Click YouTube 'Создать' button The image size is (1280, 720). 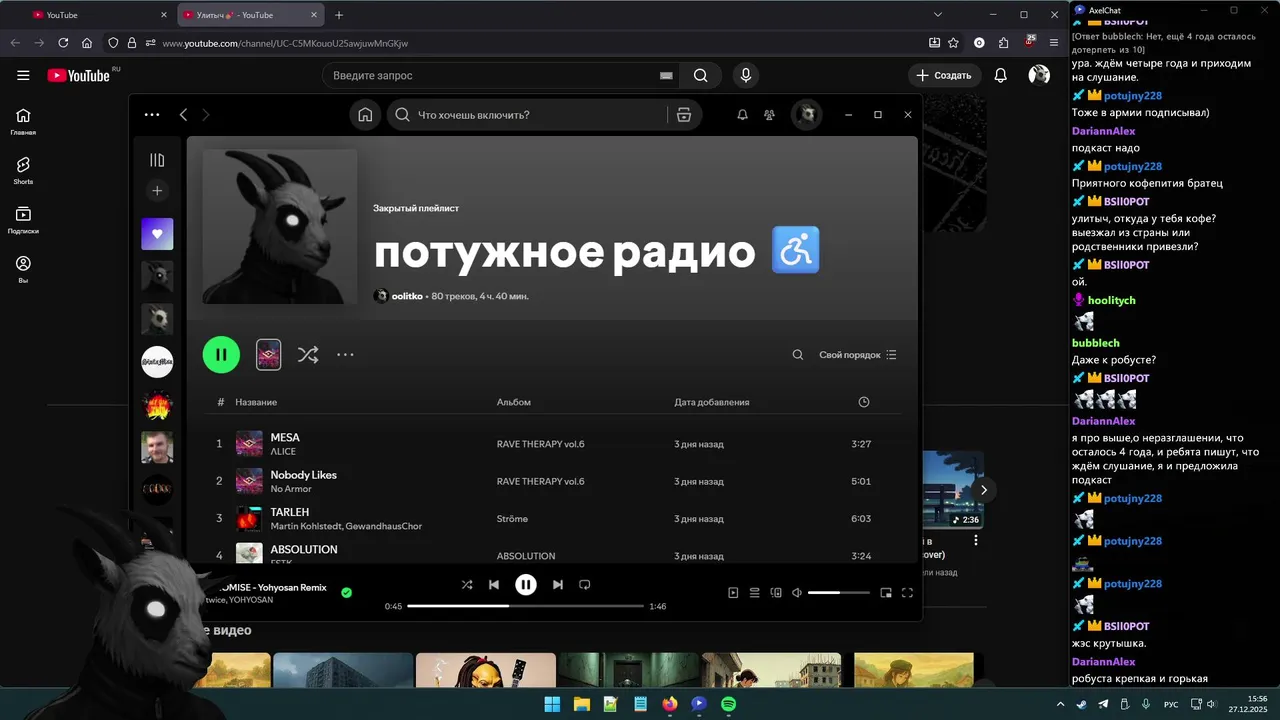[945, 76]
